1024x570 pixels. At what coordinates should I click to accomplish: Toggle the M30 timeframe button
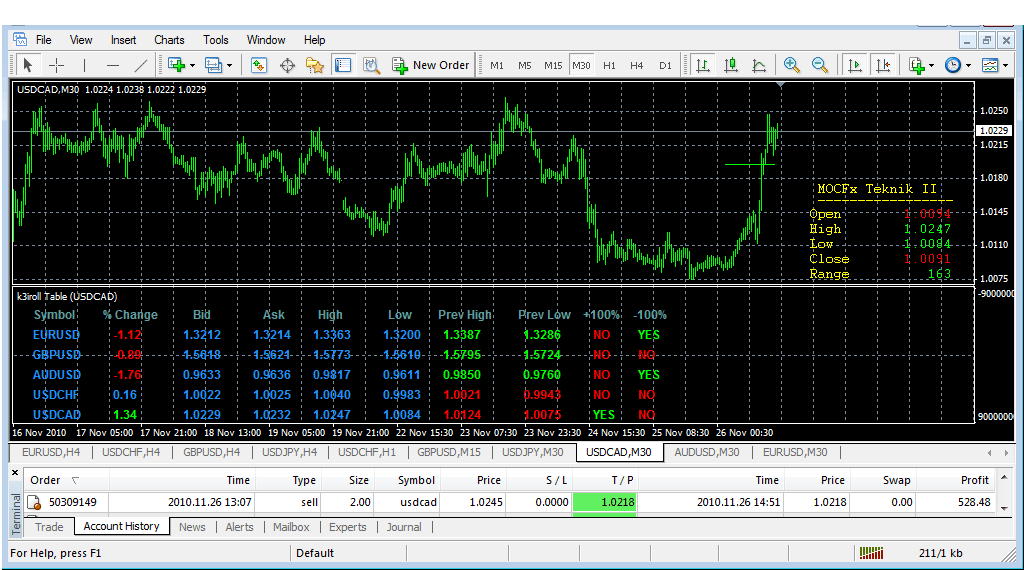coord(581,65)
